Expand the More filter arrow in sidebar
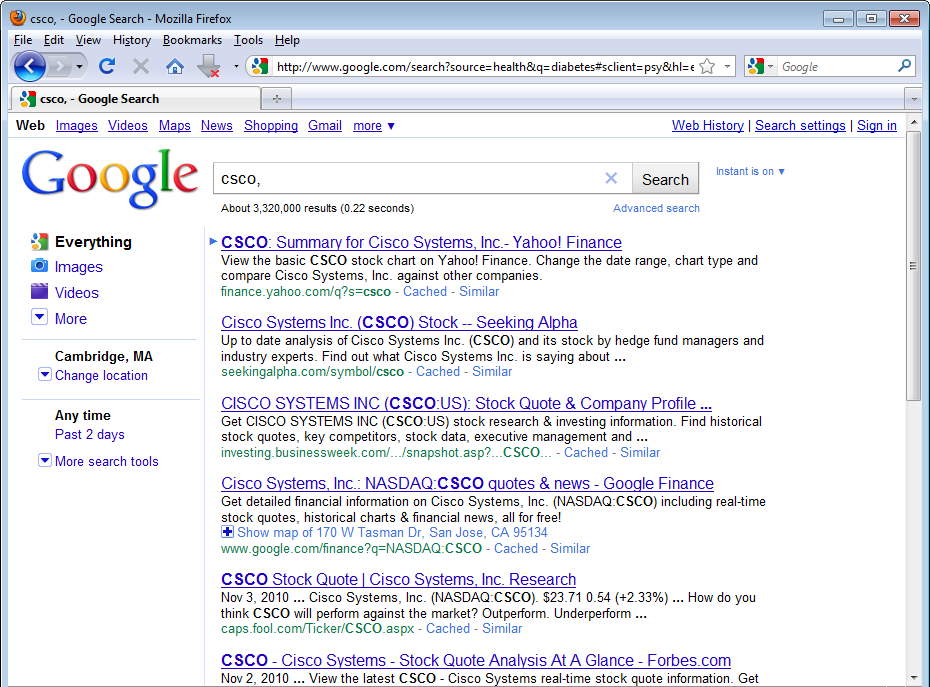930x687 pixels. pos(39,317)
